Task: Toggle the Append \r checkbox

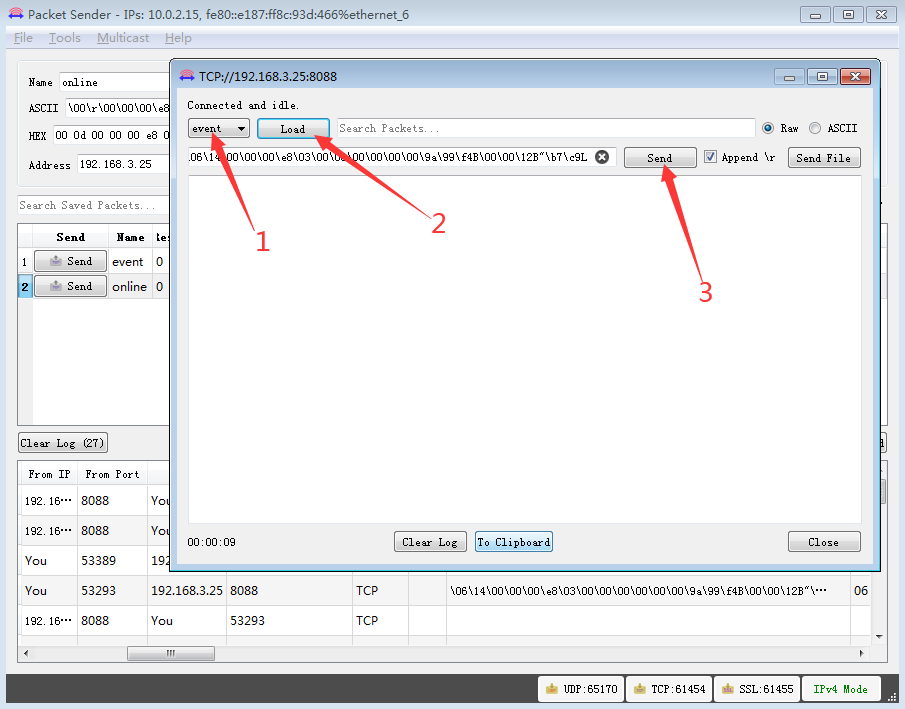Action: (x=711, y=157)
